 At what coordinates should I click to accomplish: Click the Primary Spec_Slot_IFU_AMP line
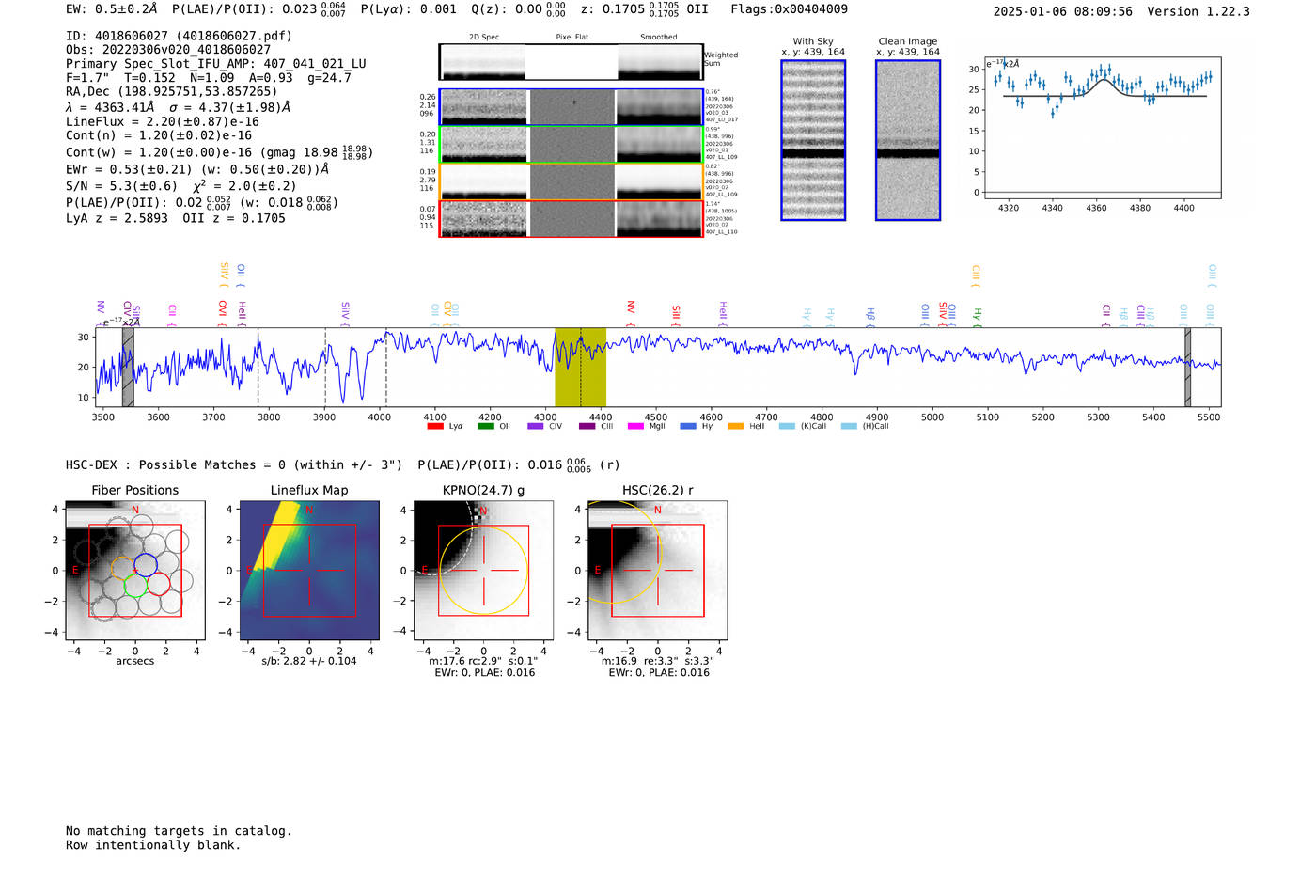(x=216, y=64)
